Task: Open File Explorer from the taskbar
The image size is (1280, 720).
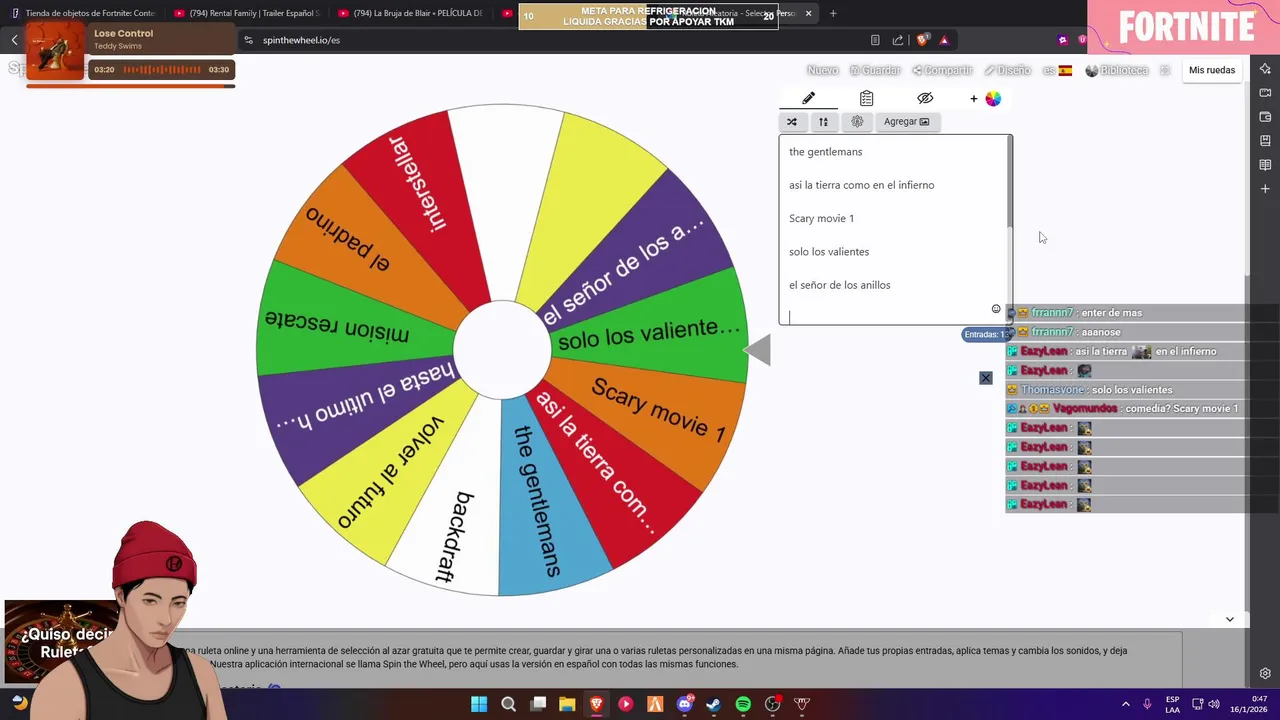Action: click(x=567, y=704)
